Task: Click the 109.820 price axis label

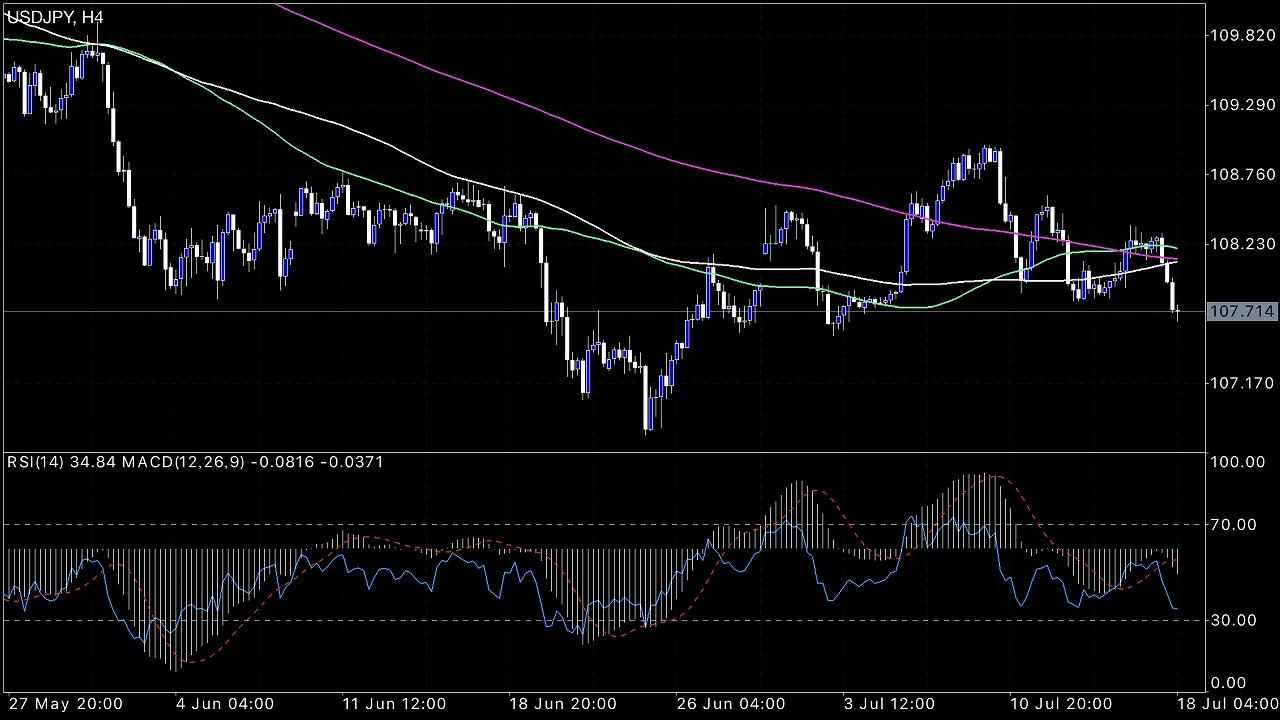Action: point(1242,35)
